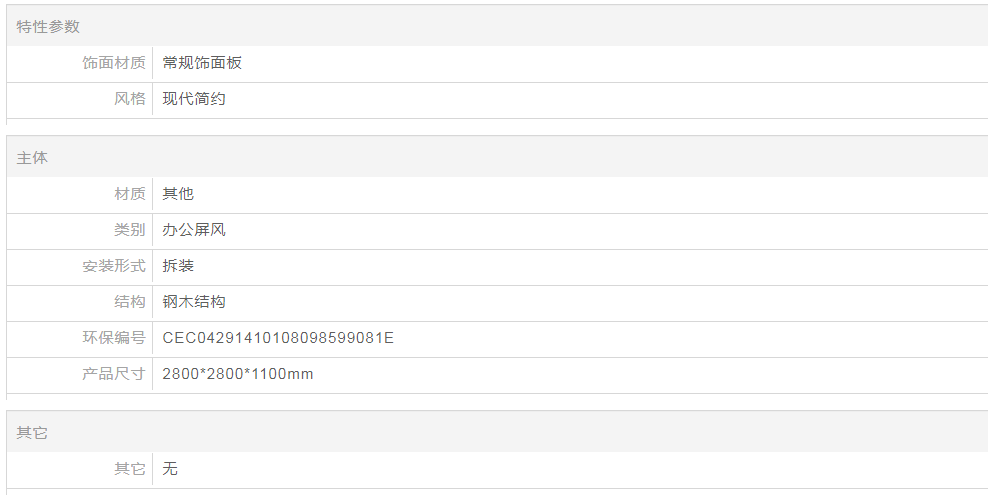Select the CEC042914101080985990­81E code text
993x501 pixels.
[278, 338]
